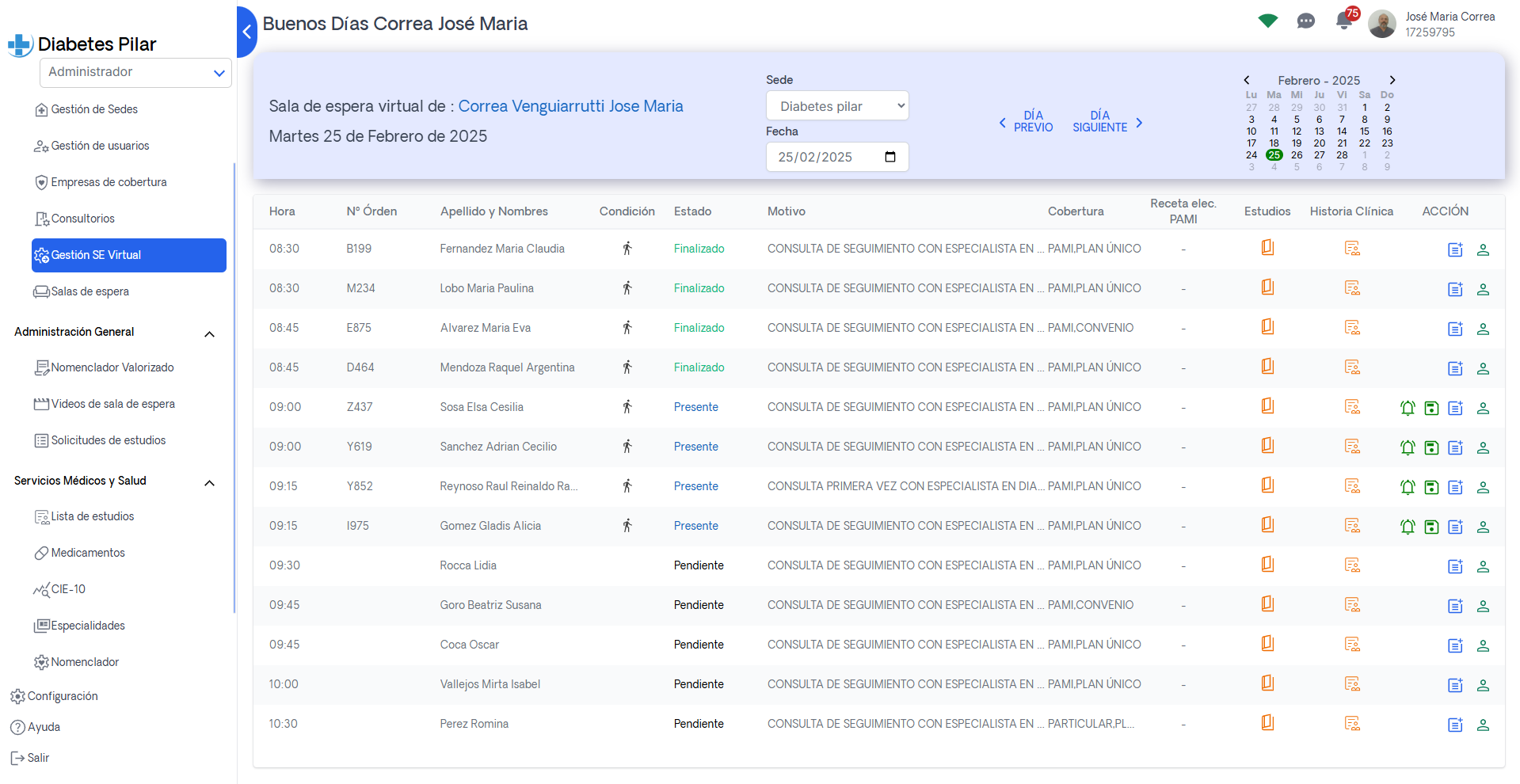Open the notes icon for Mendoza Raquel Argentina
Image resolution: width=1520 pixels, height=784 pixels.
coord(1455,368)
